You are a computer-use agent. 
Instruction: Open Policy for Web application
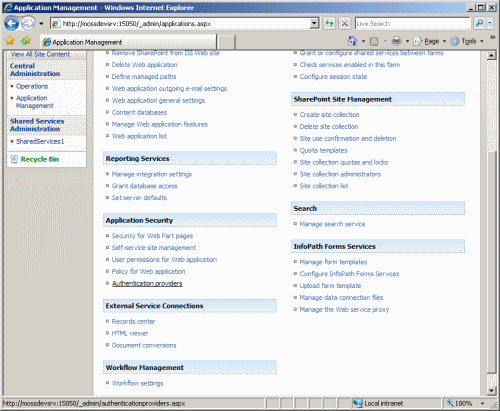[148, 272]
